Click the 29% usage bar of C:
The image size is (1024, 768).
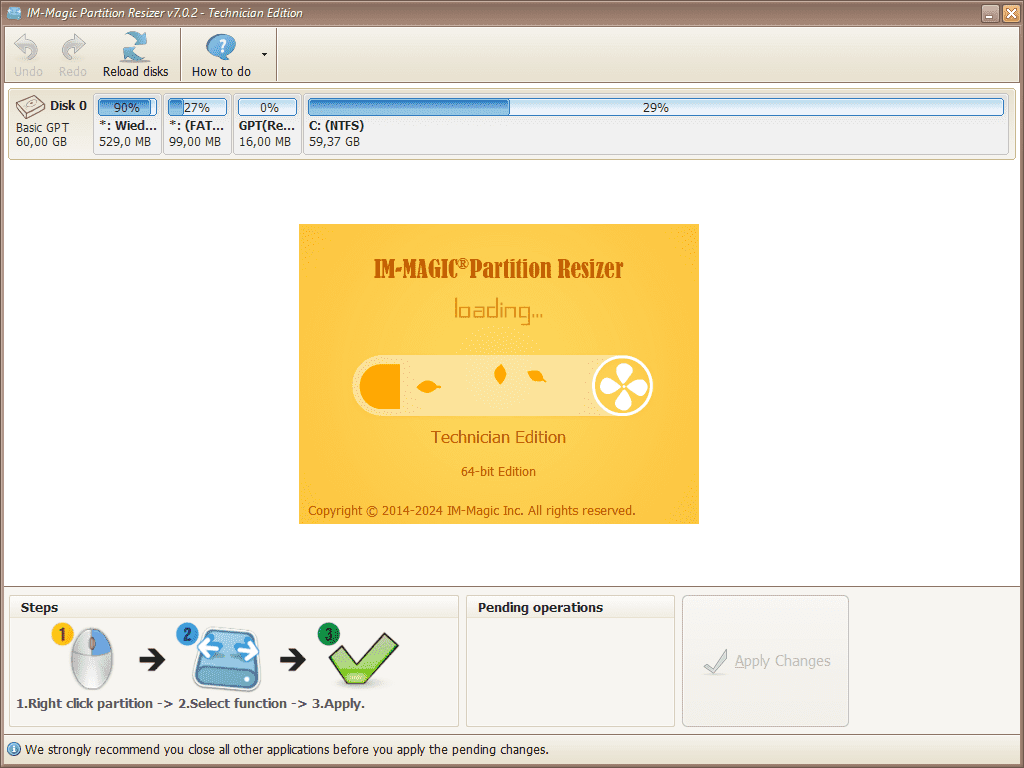click(x=656, y=107)
